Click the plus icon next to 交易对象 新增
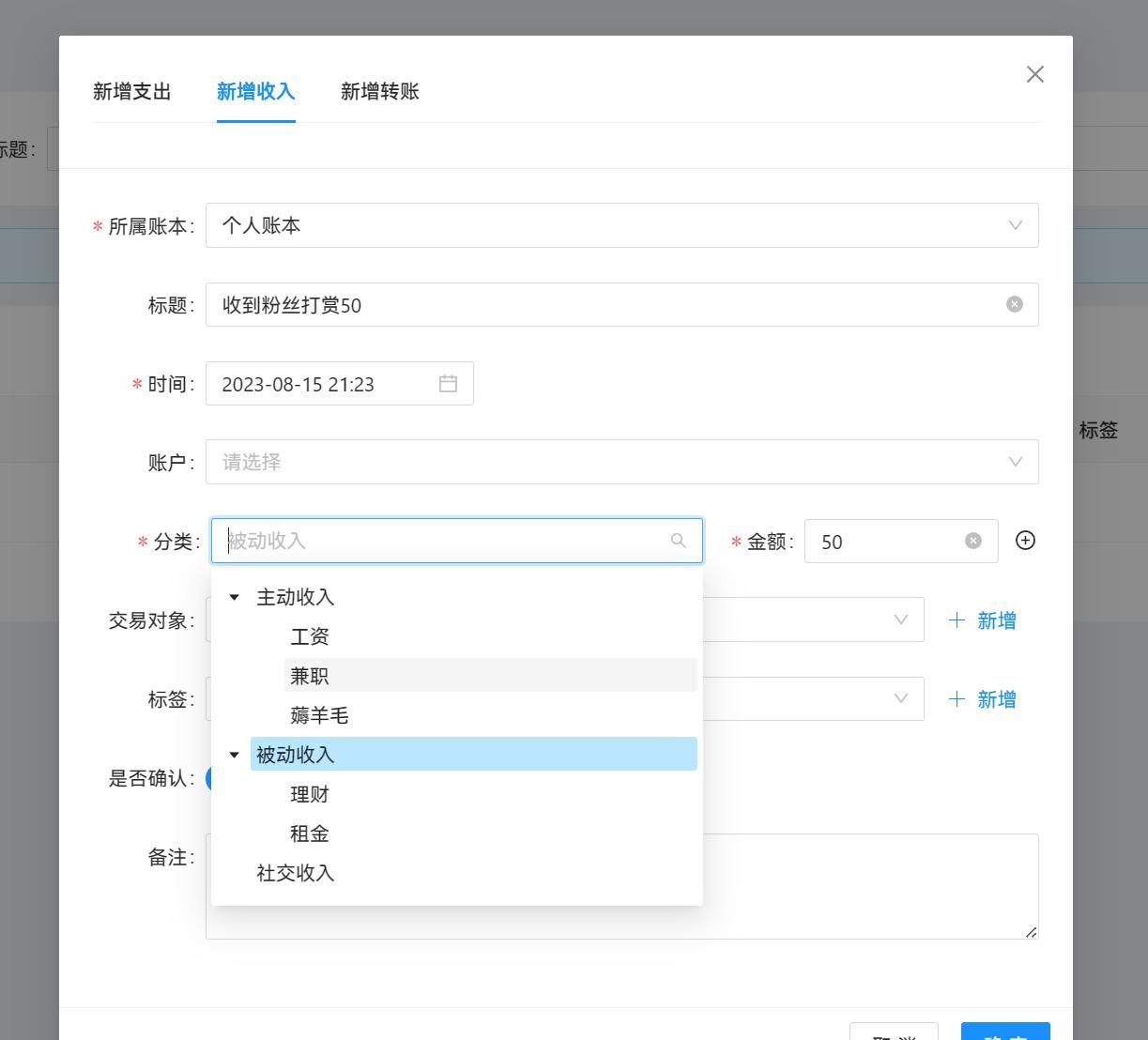The height and width of the screenshot is (1040, 1148). click(957, 619)
